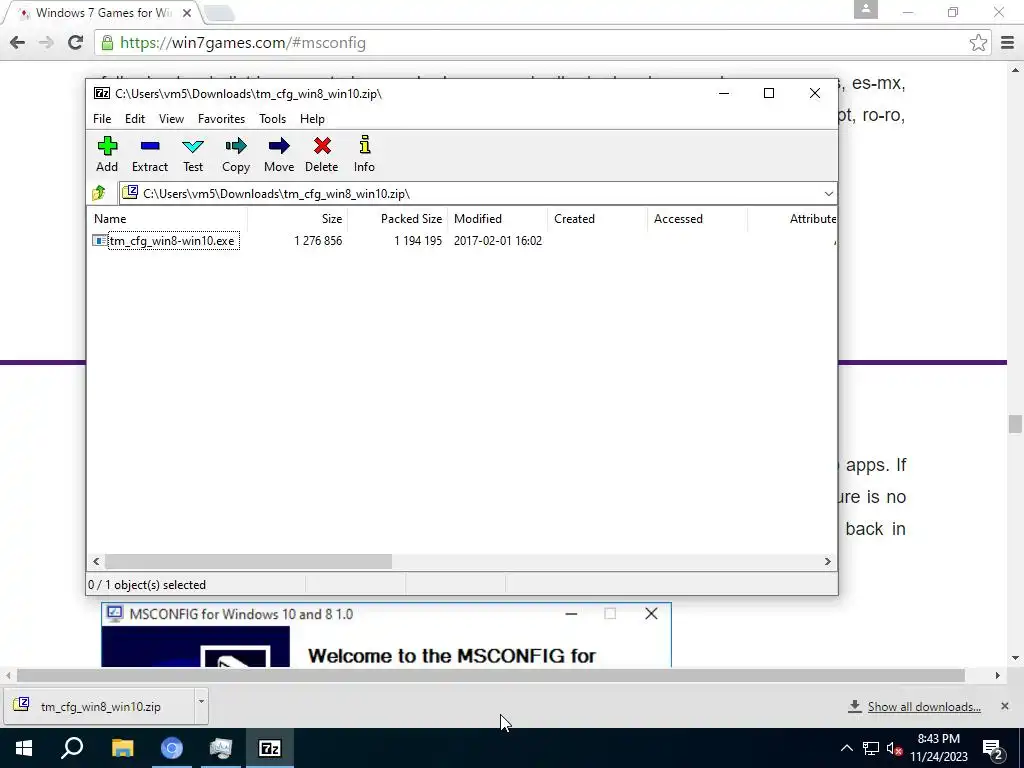Choose the Move toolbar icon
1024x768 pixels.
(279, 154)
